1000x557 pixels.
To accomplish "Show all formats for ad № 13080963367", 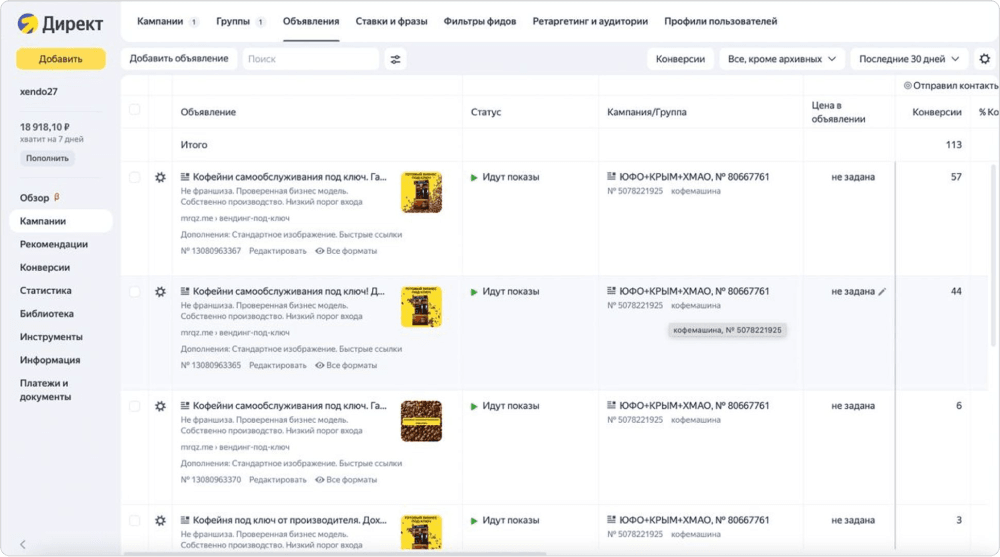I will pos(346,251).
